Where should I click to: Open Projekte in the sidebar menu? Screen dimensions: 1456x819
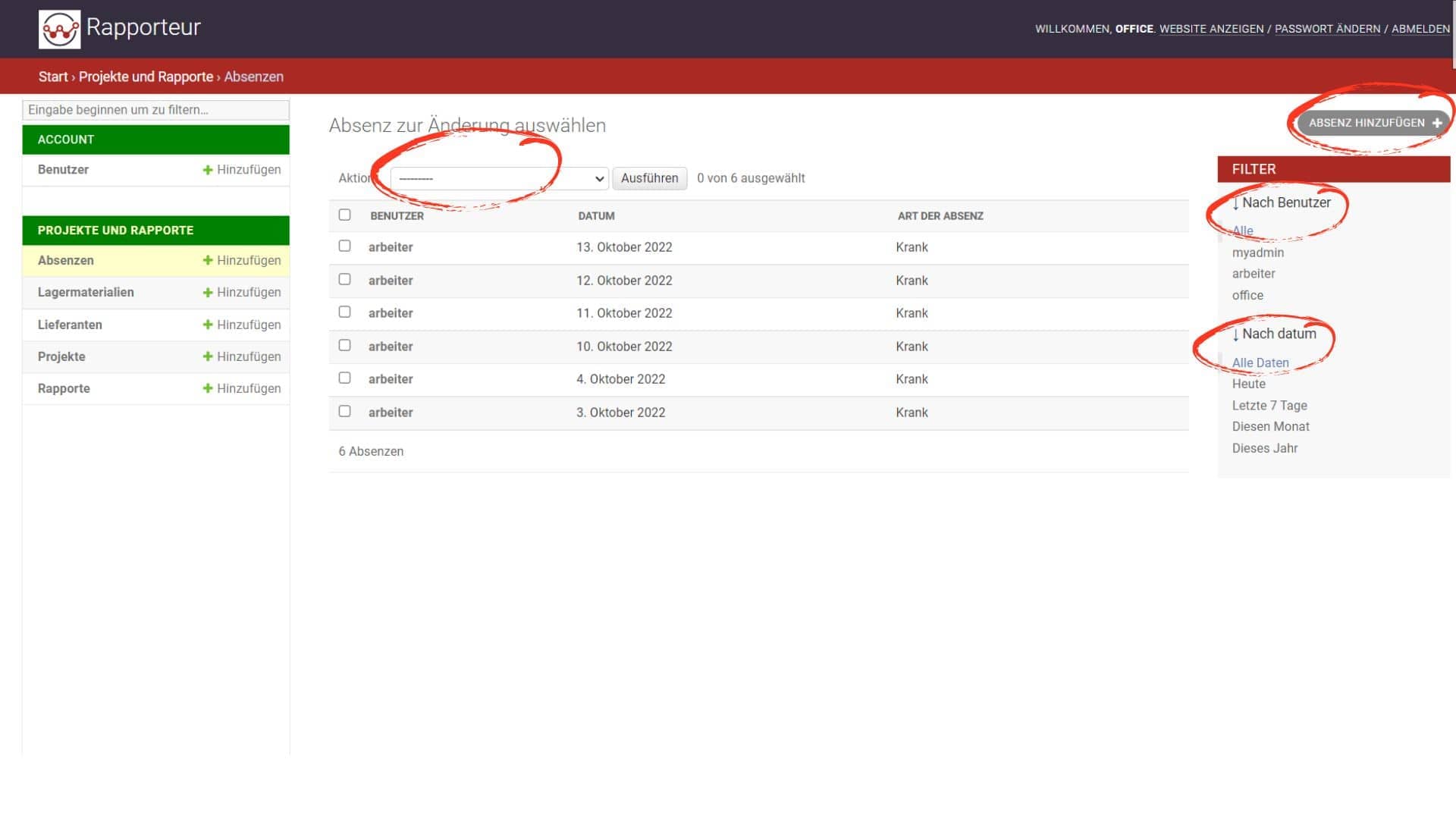[x=61, y=356]
